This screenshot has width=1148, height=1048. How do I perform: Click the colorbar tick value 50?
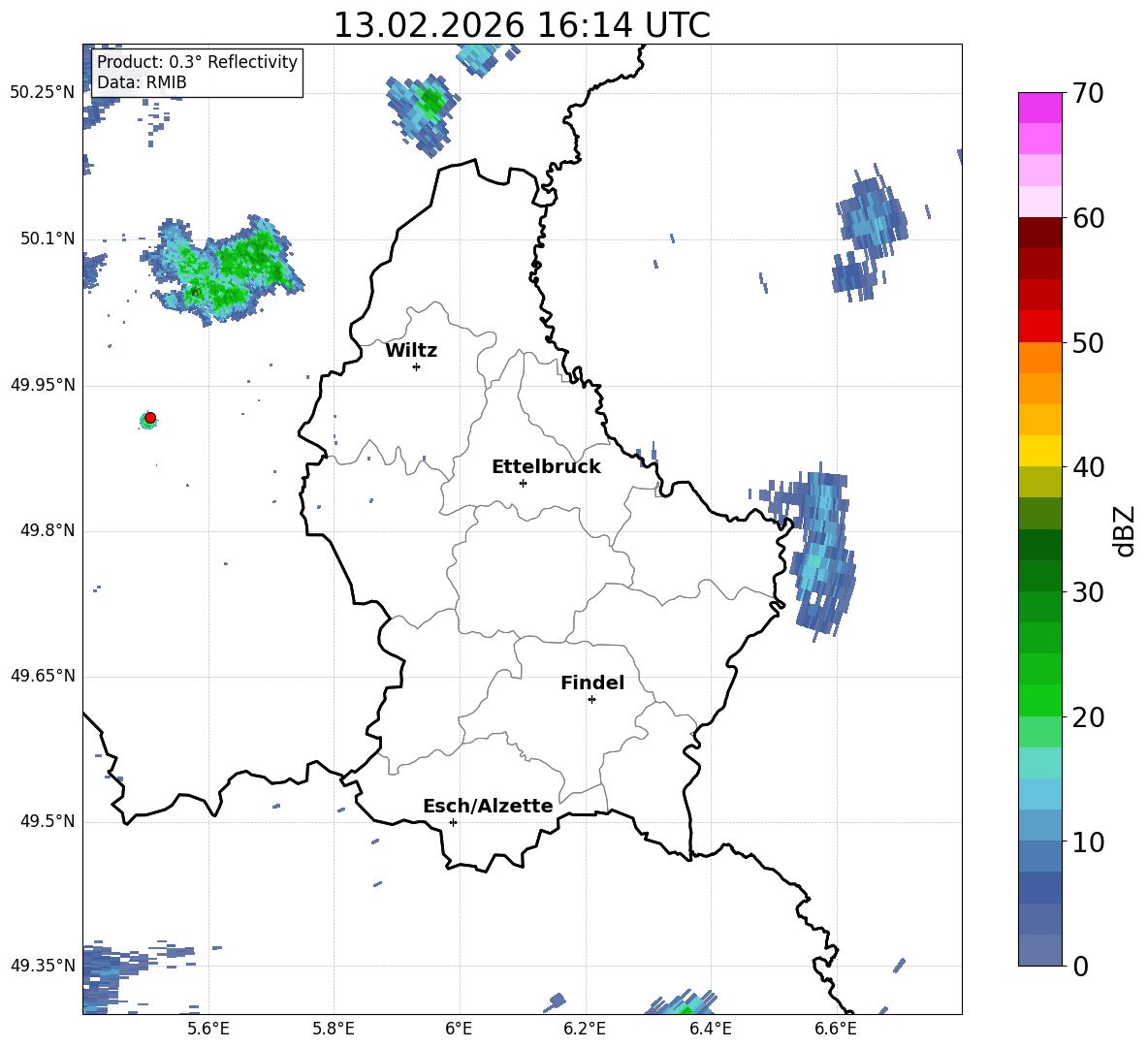click(1088, 343)
